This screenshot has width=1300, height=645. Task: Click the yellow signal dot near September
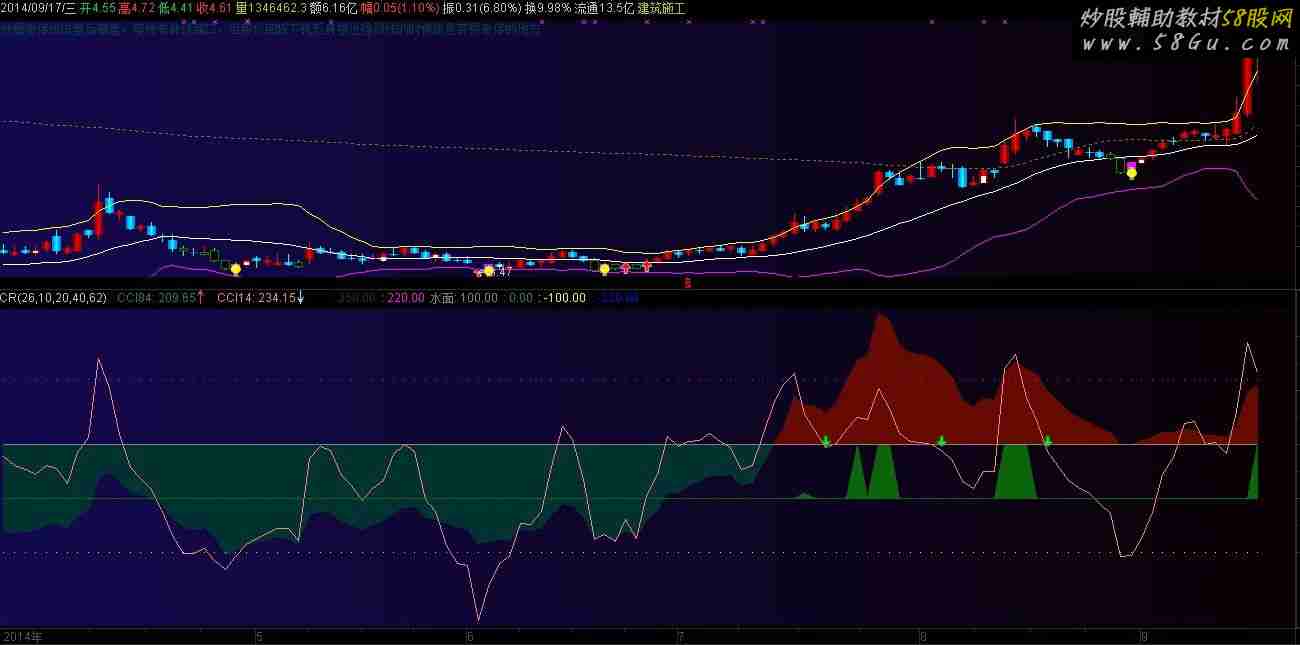pos(1131,173)
